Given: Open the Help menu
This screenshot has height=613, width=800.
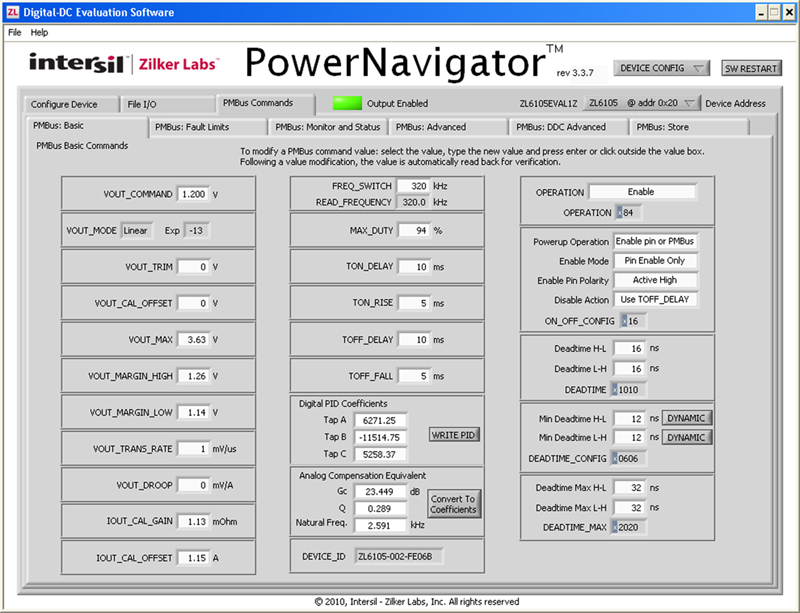Looking at the screenshot, I should point(39,32).
